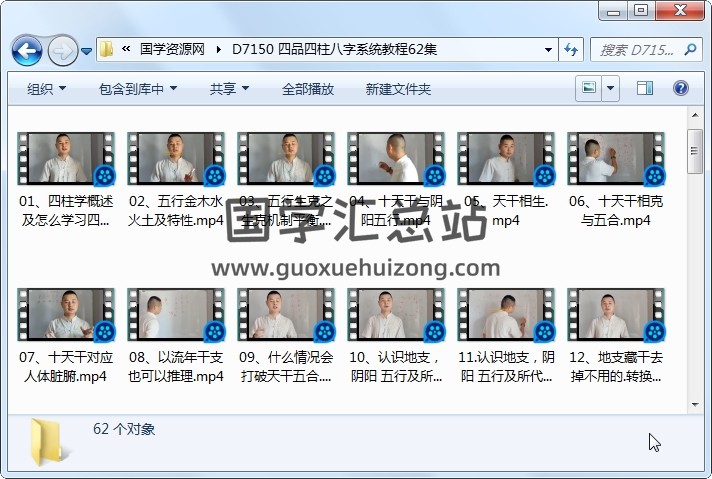This screenshot has height=479, width=712.
Task: Click the change view icon button
Action: click(589, 89)
